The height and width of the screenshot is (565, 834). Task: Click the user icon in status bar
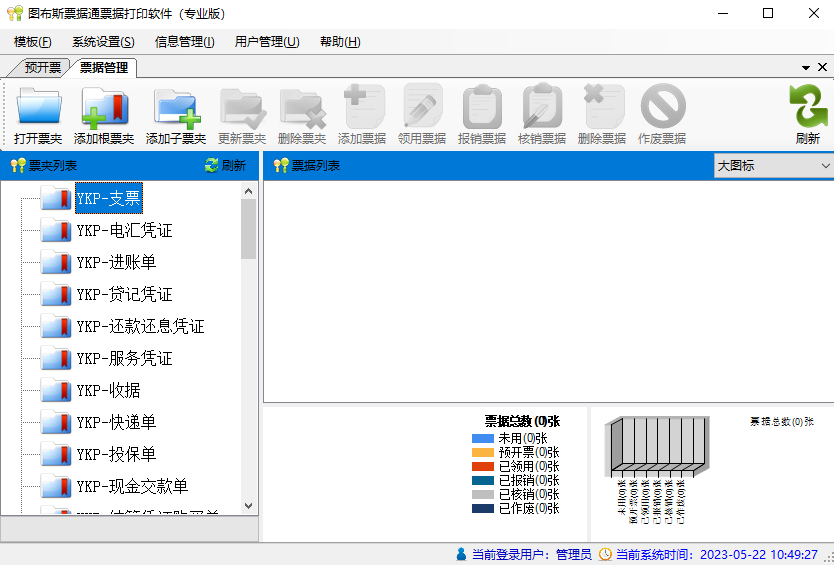[461, 554]
